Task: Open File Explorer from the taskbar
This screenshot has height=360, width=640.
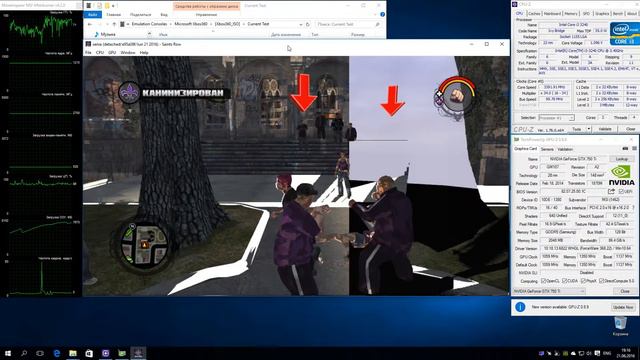Action: [x=73, y=353]
